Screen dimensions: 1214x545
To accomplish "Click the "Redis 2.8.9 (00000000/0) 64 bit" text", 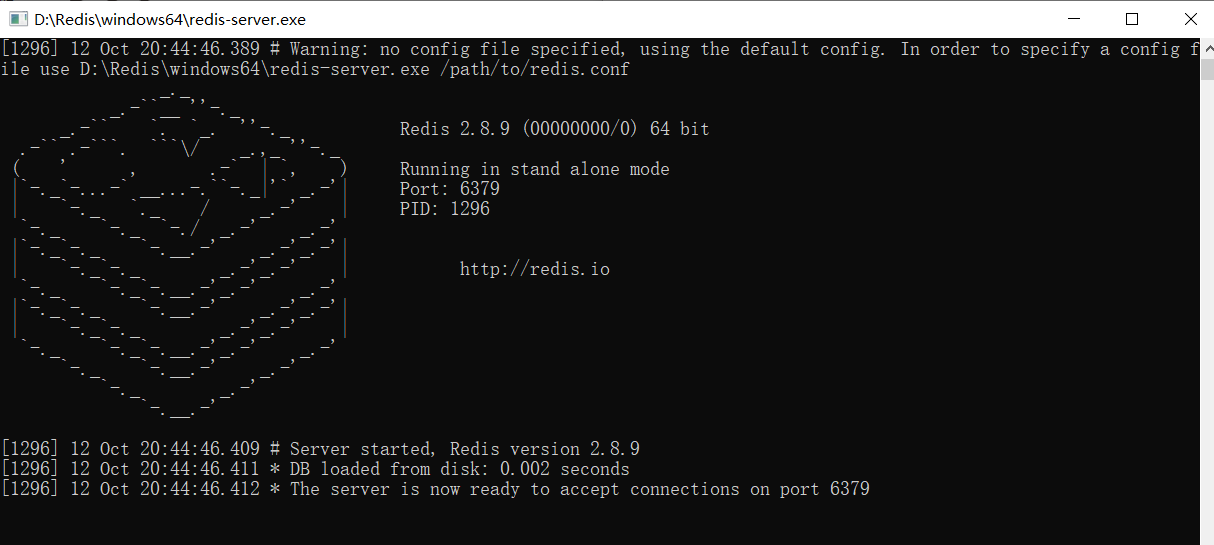I will point(555,129).
